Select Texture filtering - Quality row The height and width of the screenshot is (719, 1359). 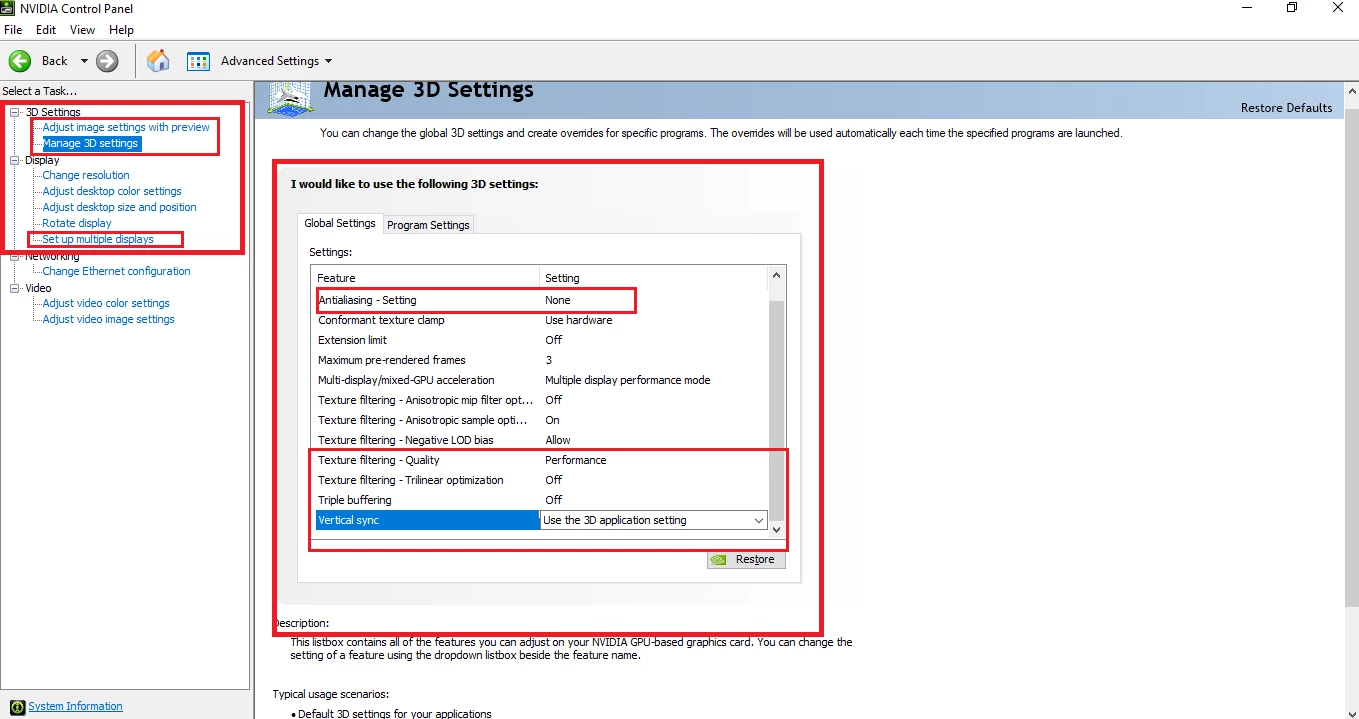(540, 460)
